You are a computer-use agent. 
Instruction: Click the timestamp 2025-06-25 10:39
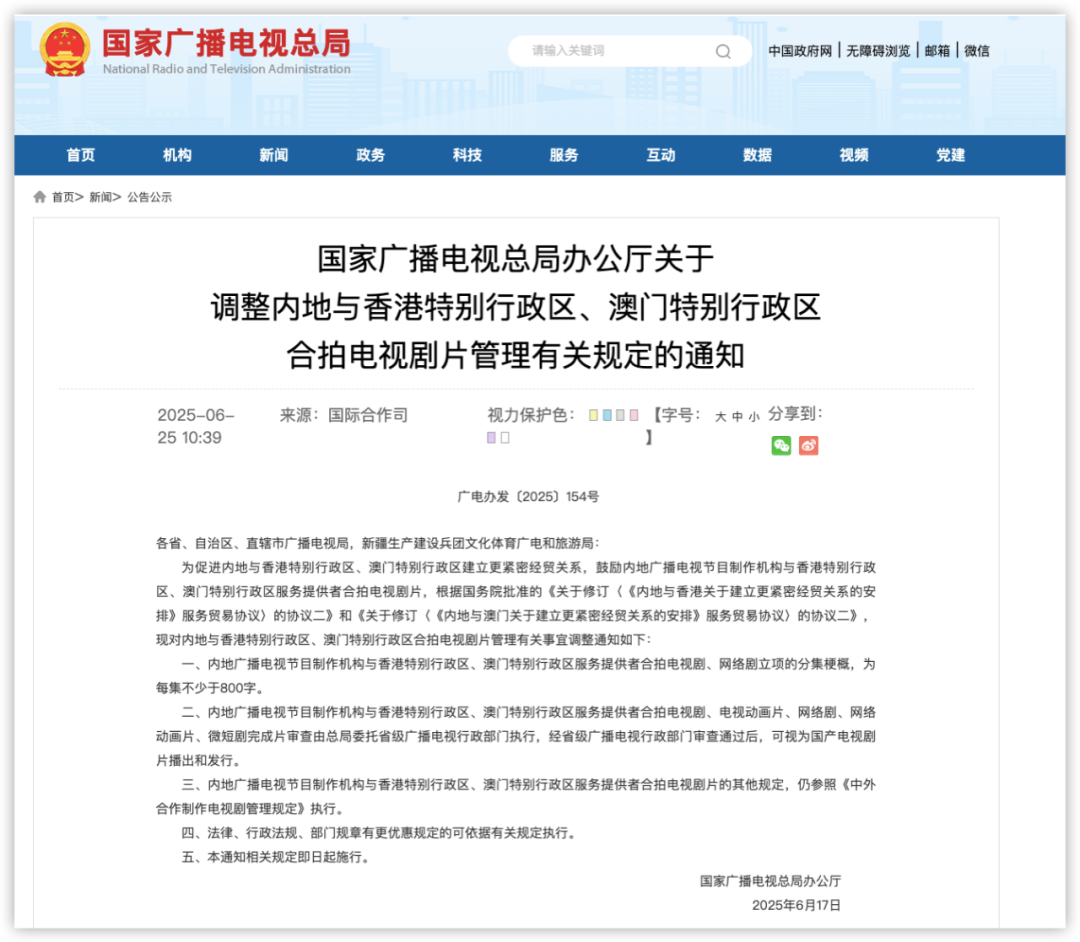click(x=196, y=426)
